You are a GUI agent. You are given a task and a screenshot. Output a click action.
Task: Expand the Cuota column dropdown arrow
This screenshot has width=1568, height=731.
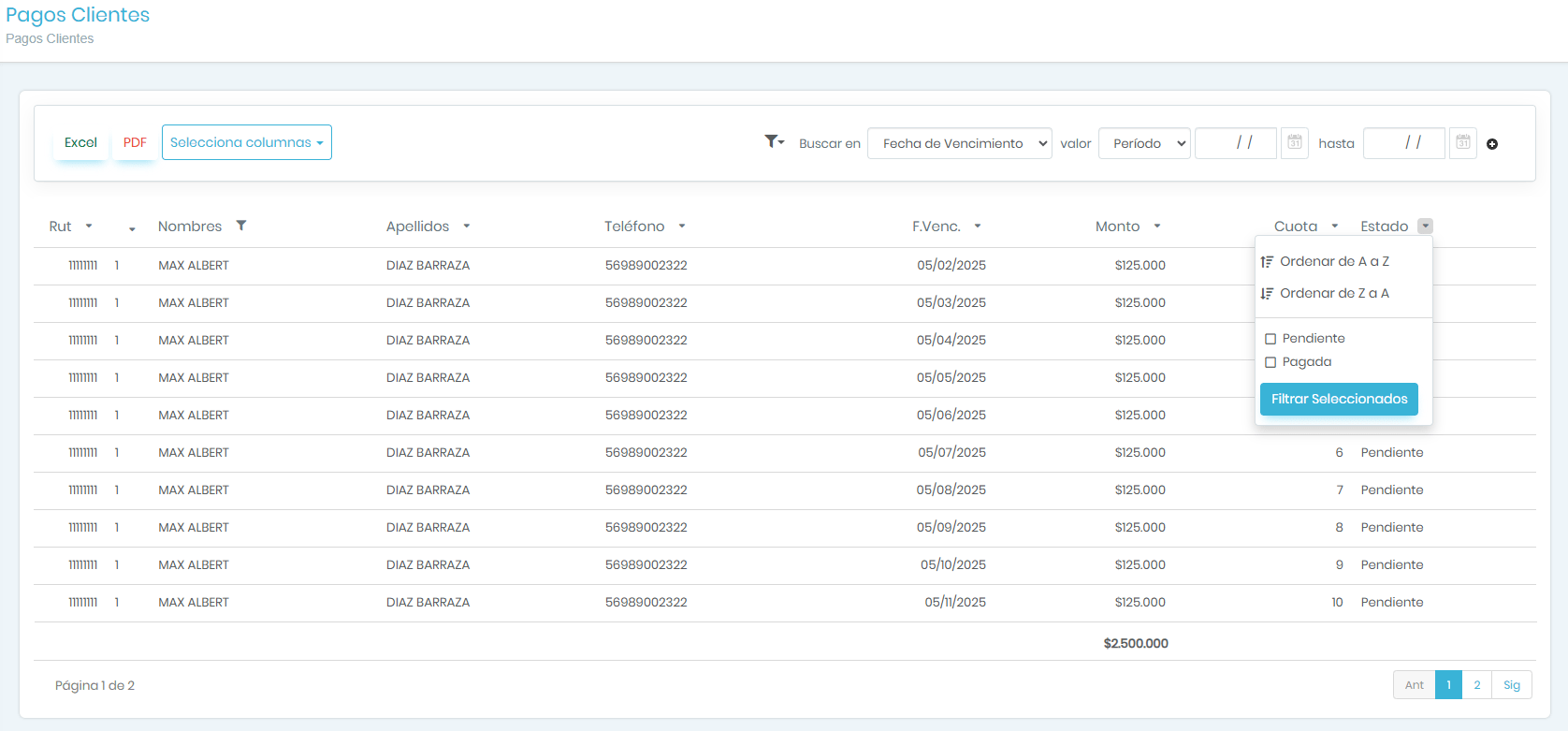[1335, 227]
